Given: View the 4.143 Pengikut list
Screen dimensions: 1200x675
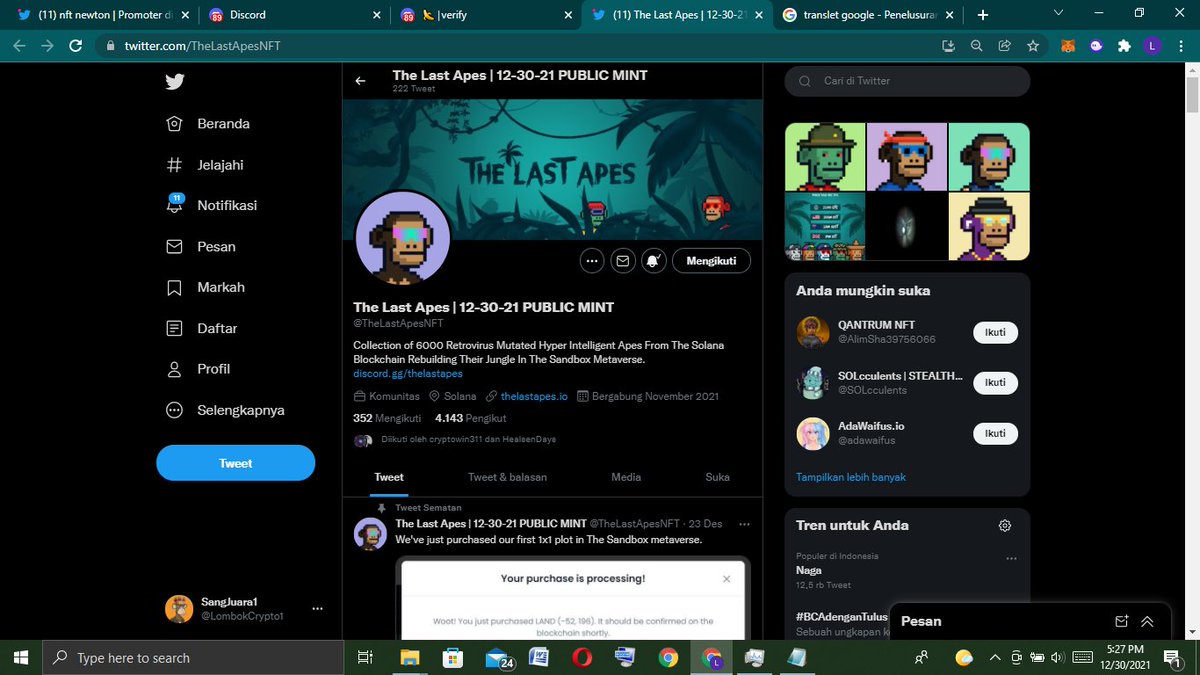Looking at the screenshot, I should point(471,418).
